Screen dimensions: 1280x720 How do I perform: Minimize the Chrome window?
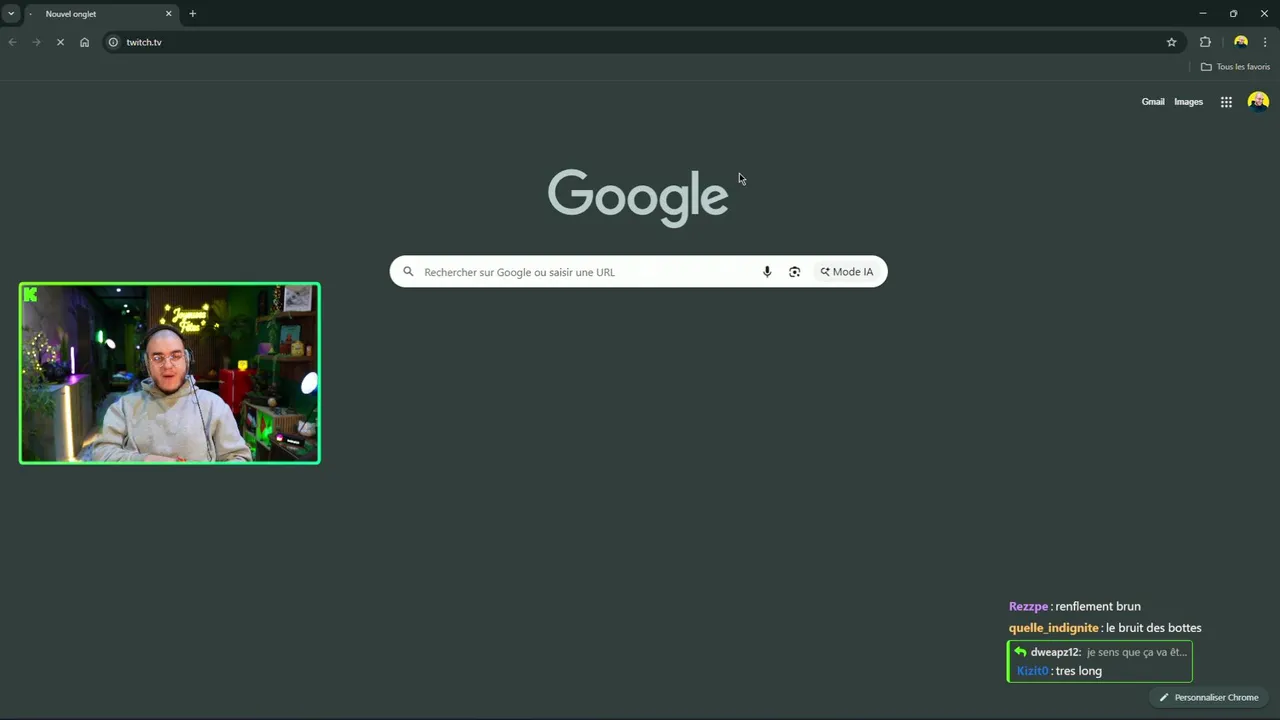click(x=1202, y=14)
